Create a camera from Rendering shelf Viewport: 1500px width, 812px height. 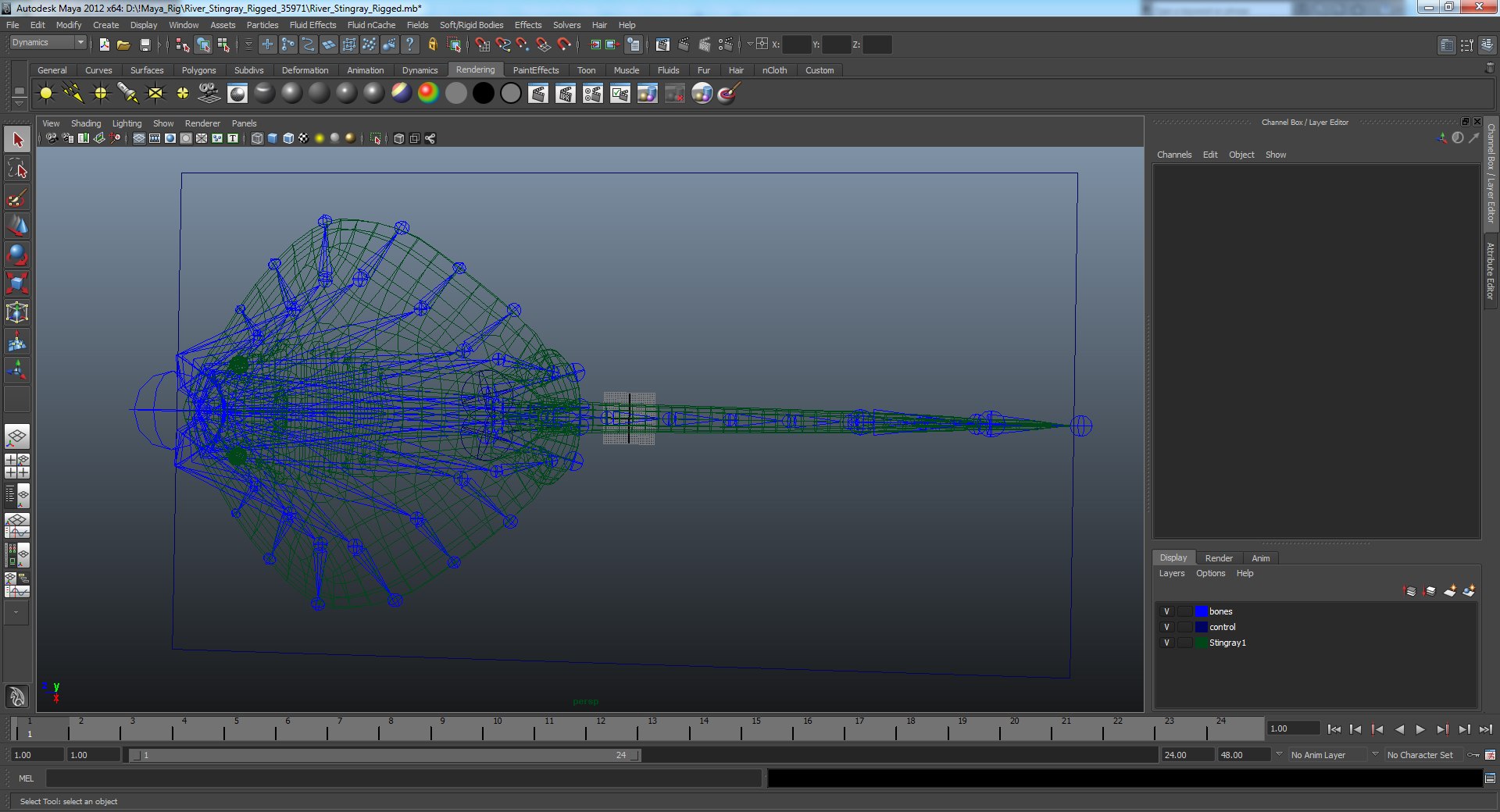pyautogui.click(x=209, y=94)
